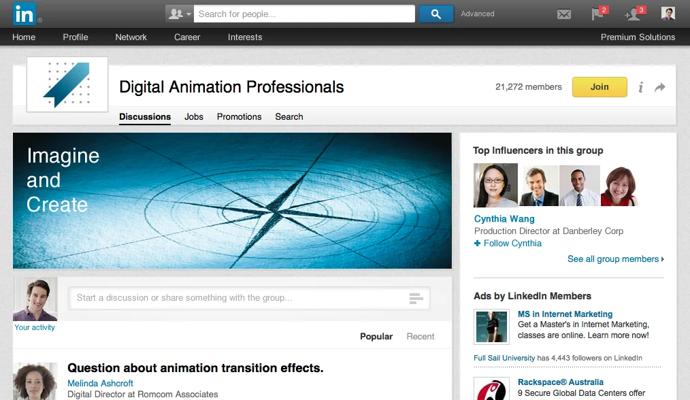
Task: Open the Network menu
Action: 131,37
